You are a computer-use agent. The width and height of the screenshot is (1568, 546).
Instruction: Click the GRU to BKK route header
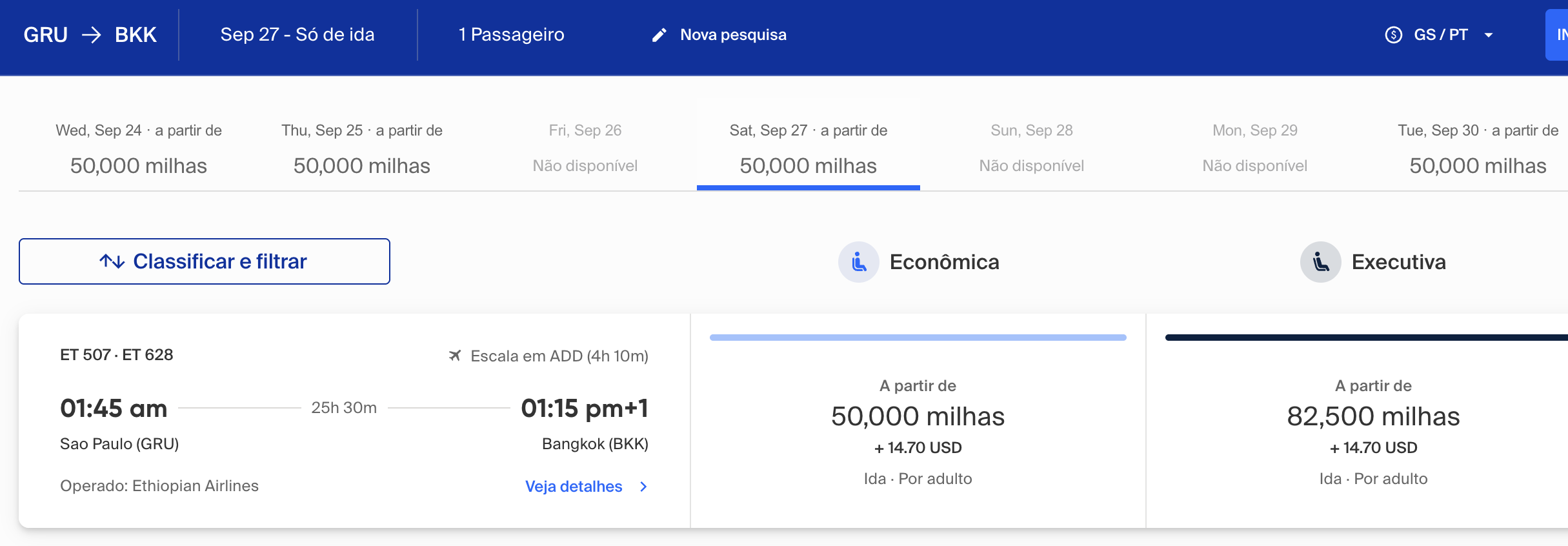pos(90,35)
